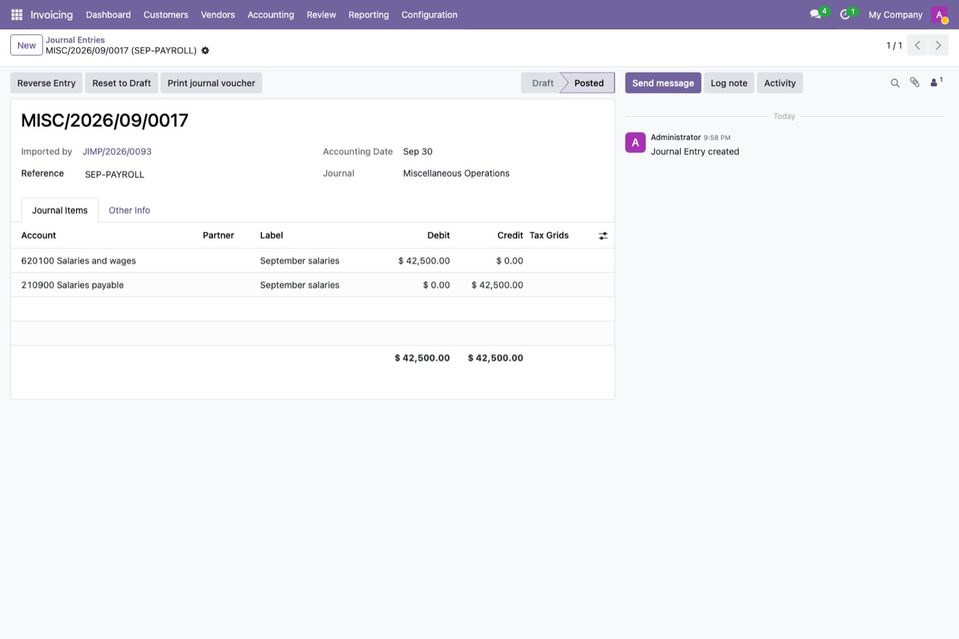This screenshot has width=959, height=639.
Task: Click the Reference field SEP-PAYROLL
Action: [114, 174]
